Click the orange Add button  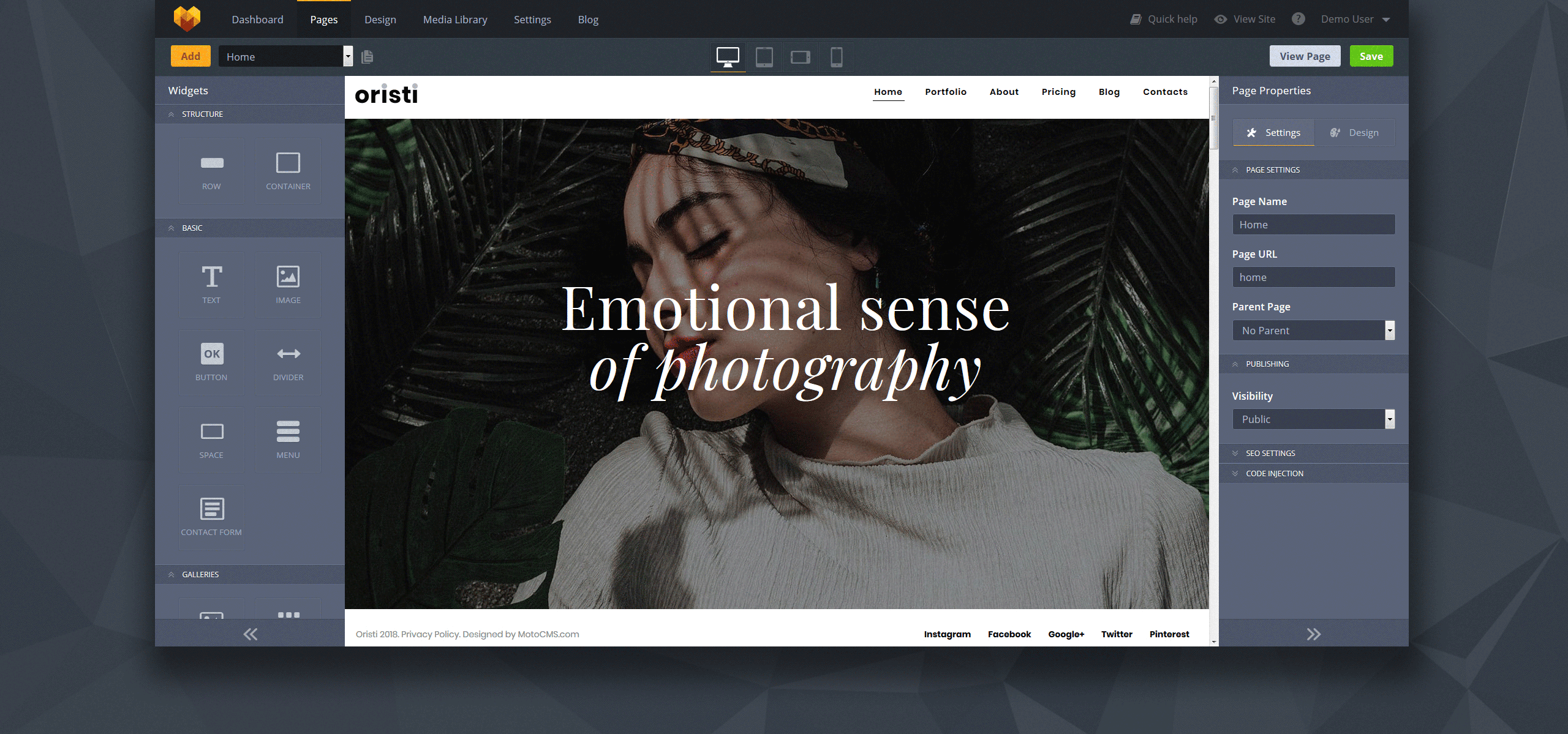click(x=190, y=56)
